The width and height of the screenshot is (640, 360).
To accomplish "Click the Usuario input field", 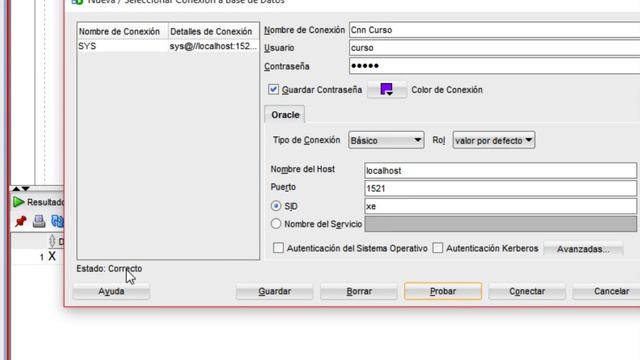I will point(494,48).
